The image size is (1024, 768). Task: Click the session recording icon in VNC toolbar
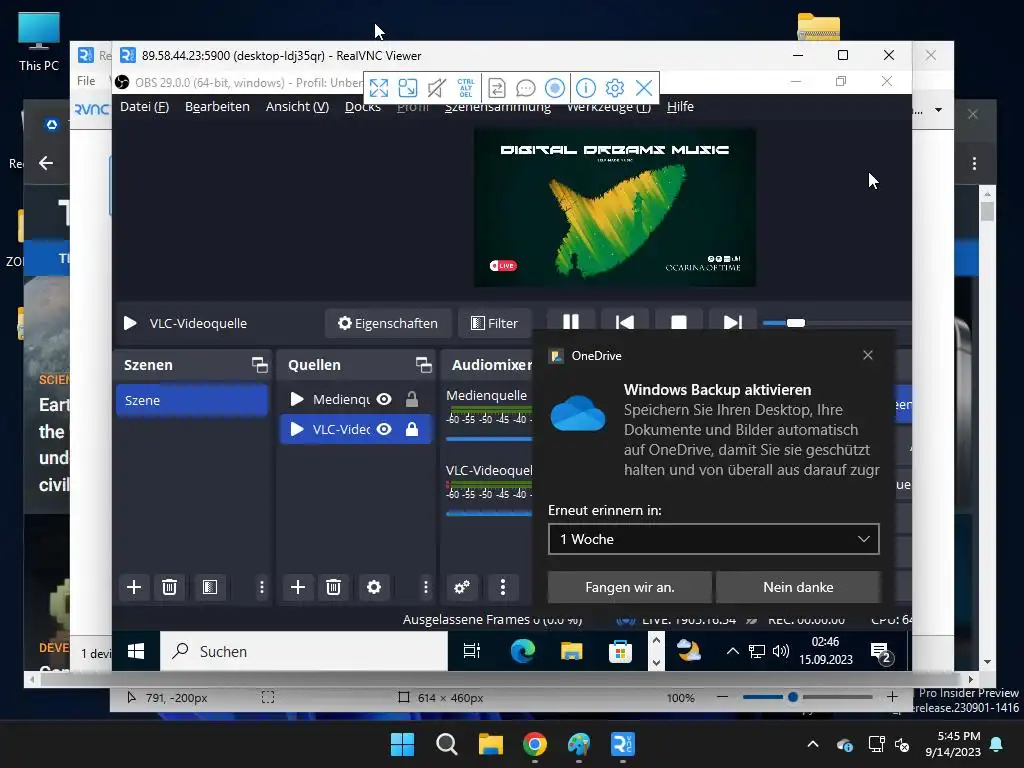(x=554, y=88)
